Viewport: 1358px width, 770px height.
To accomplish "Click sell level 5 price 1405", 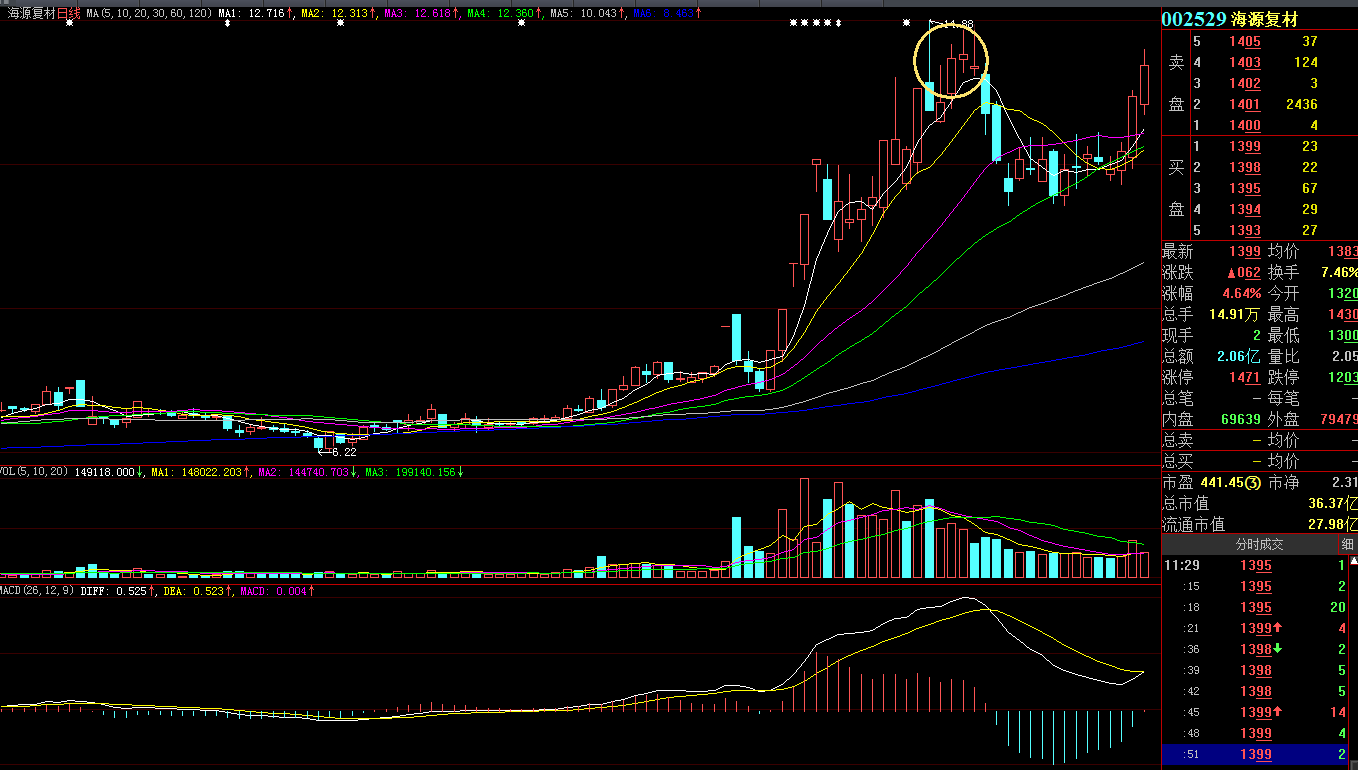I will point(1245,42).
